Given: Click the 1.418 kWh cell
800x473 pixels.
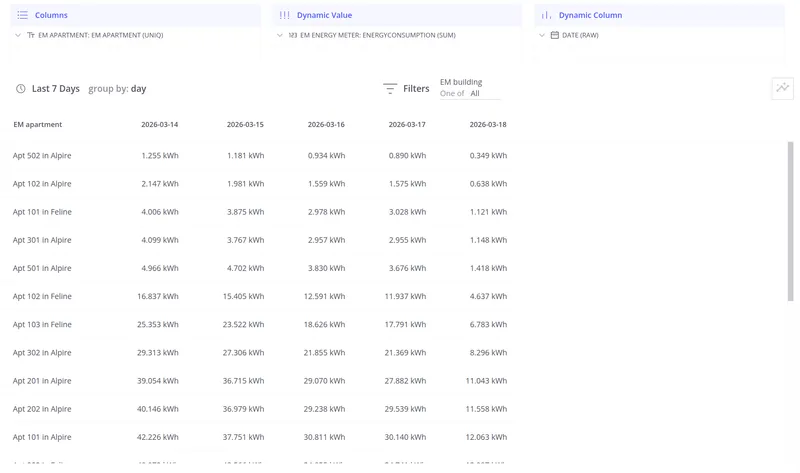Looking at the screenshot, I should 488,268.
